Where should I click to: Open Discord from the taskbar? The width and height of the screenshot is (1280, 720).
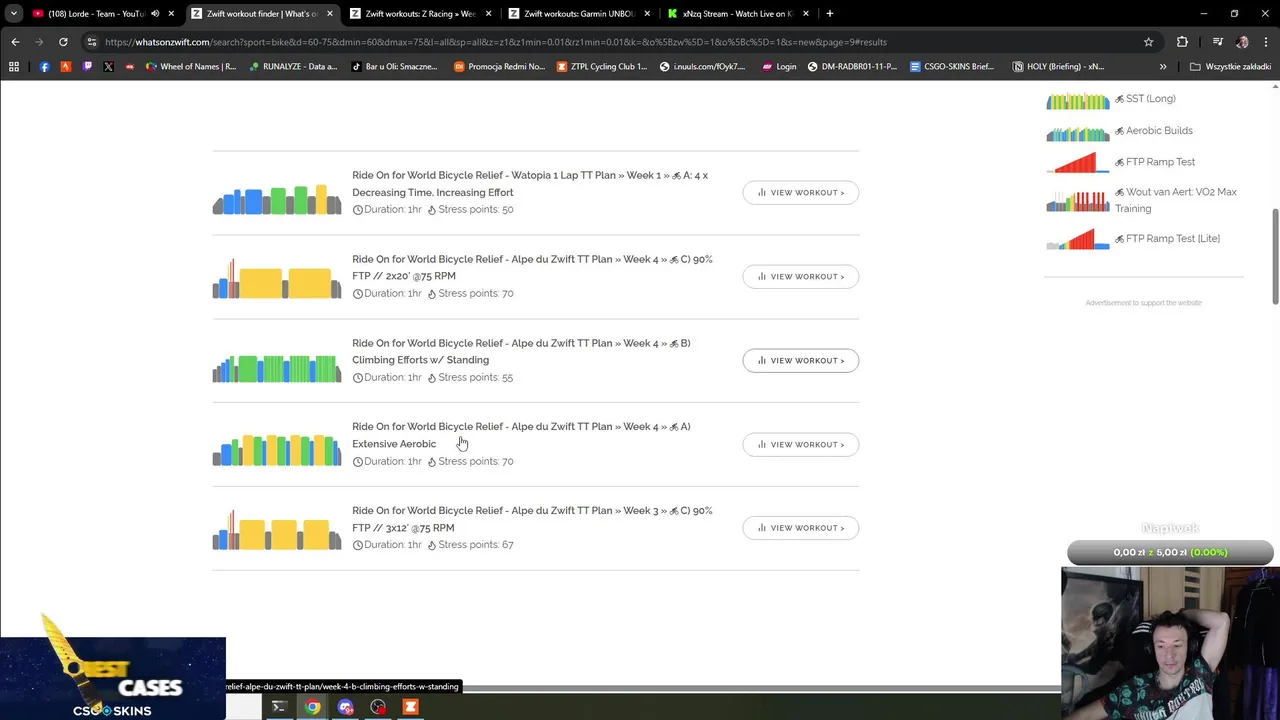pyautogui.click(x=345, y=707)
